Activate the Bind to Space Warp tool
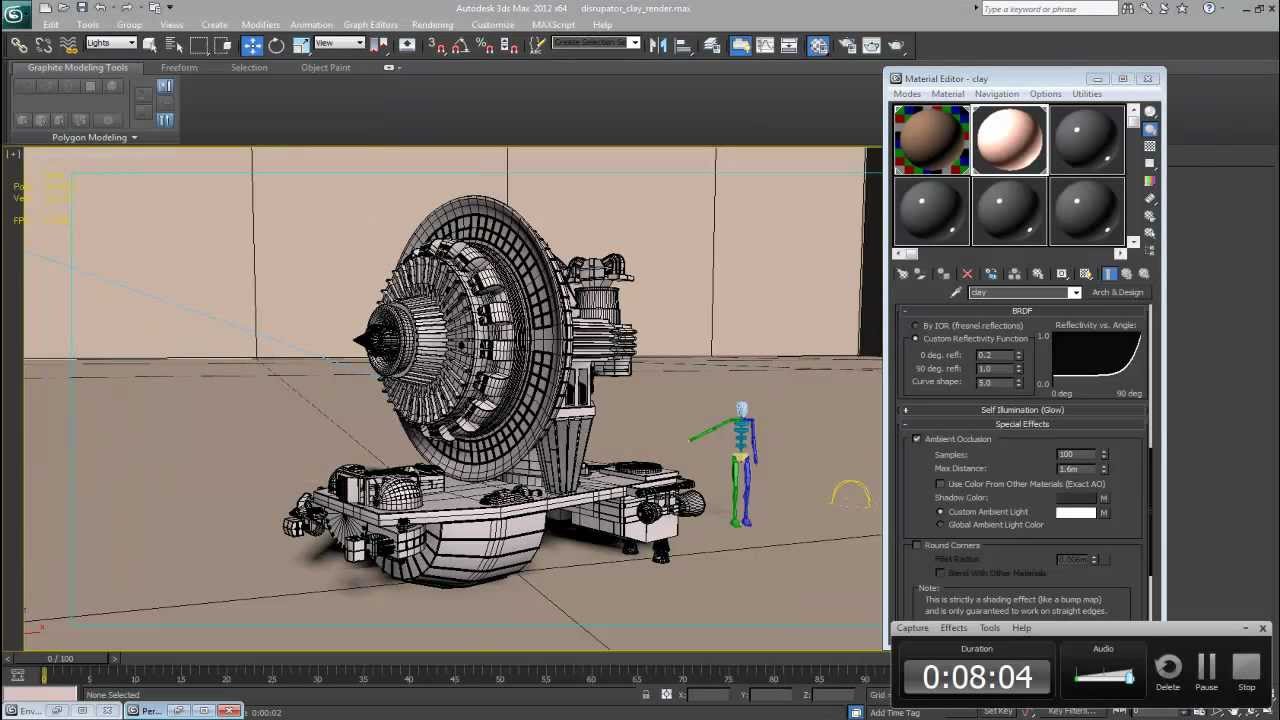This screenshot has height=720, width=1280. 68,45
